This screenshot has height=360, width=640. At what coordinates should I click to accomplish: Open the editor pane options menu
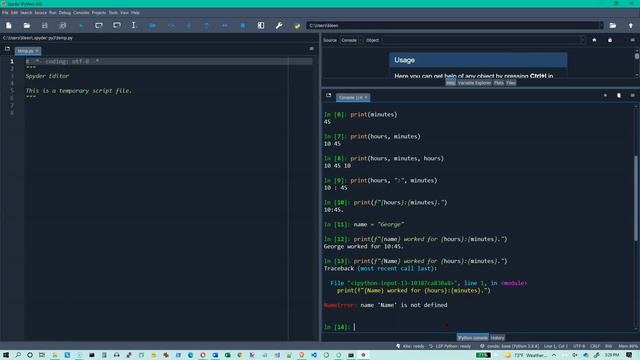pyautogui.click(x=311, y=49)
